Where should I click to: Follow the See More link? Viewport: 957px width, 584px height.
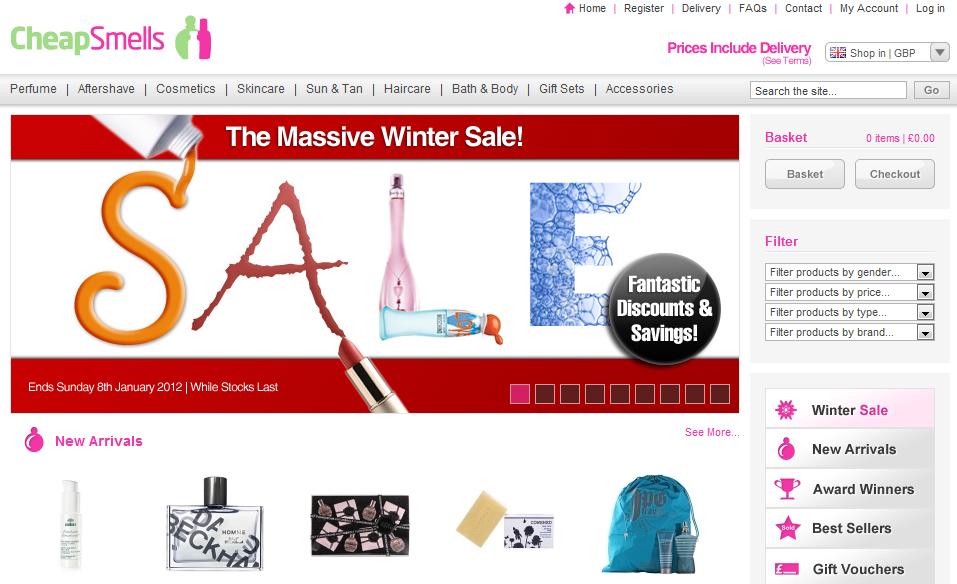point(712,432)
